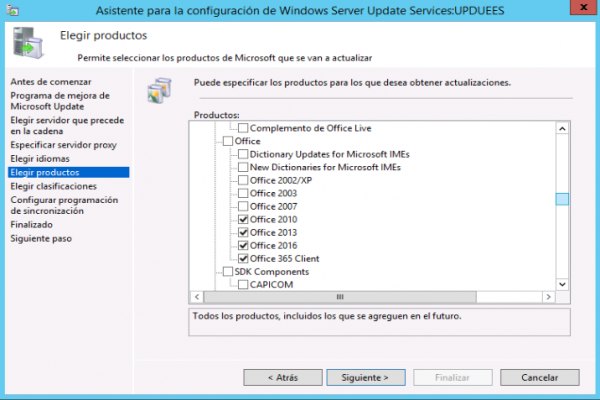Go to Elegir clasificaciones step

pyautogui.click(x=53, y=186)
